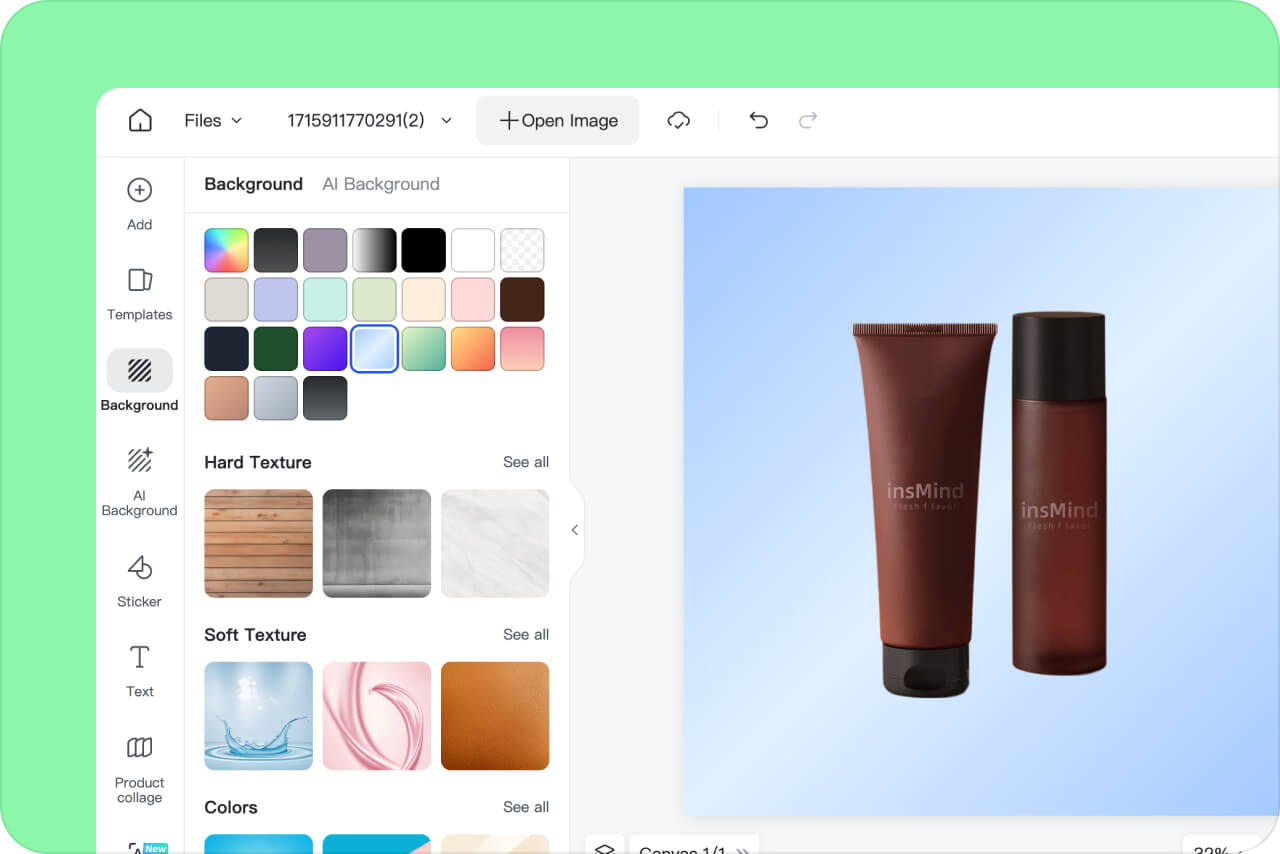
Task: Choose the dark navy swatch
Action: pos(226,349)
